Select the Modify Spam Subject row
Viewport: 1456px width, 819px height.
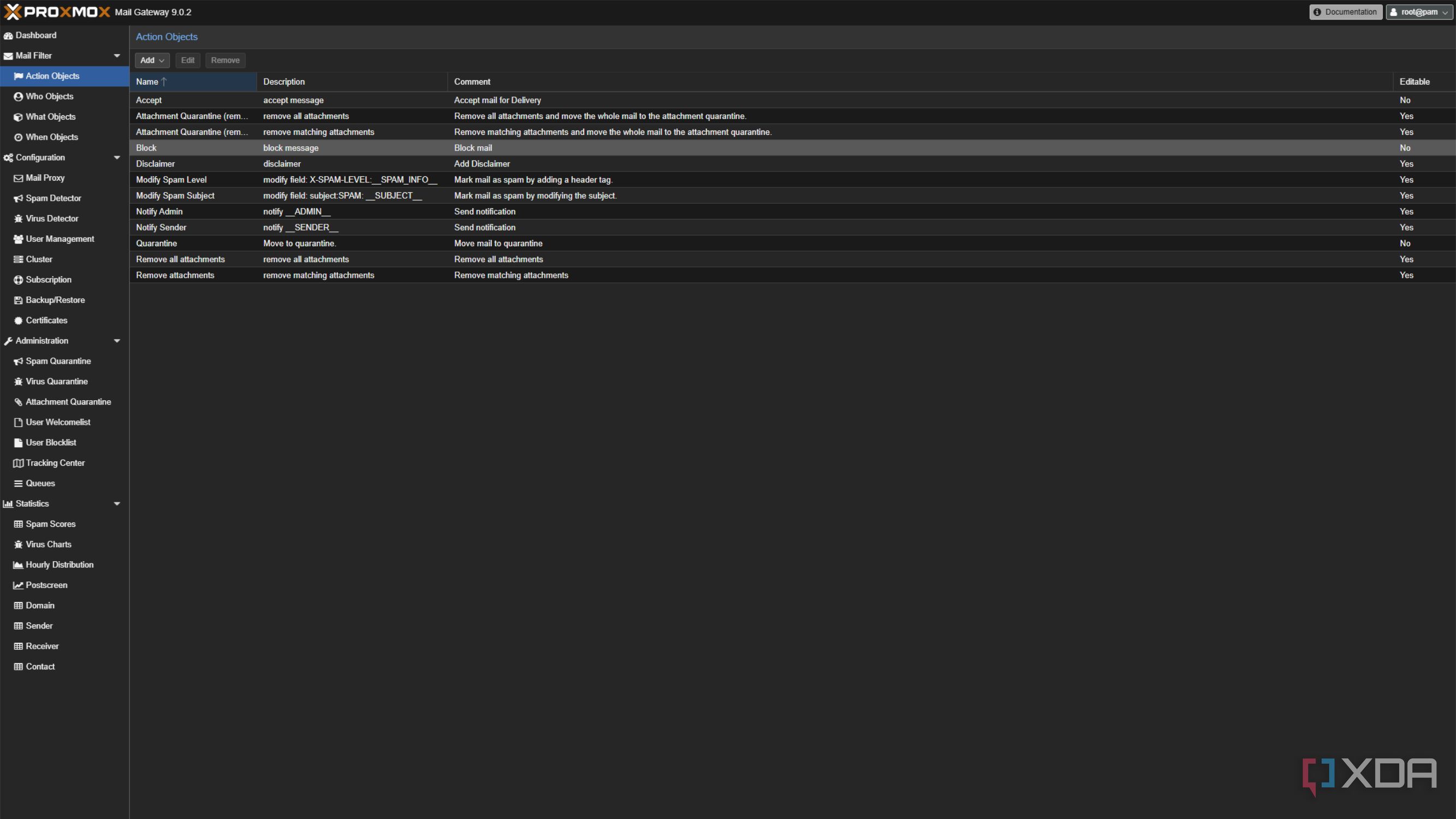[x=793, y=195]
